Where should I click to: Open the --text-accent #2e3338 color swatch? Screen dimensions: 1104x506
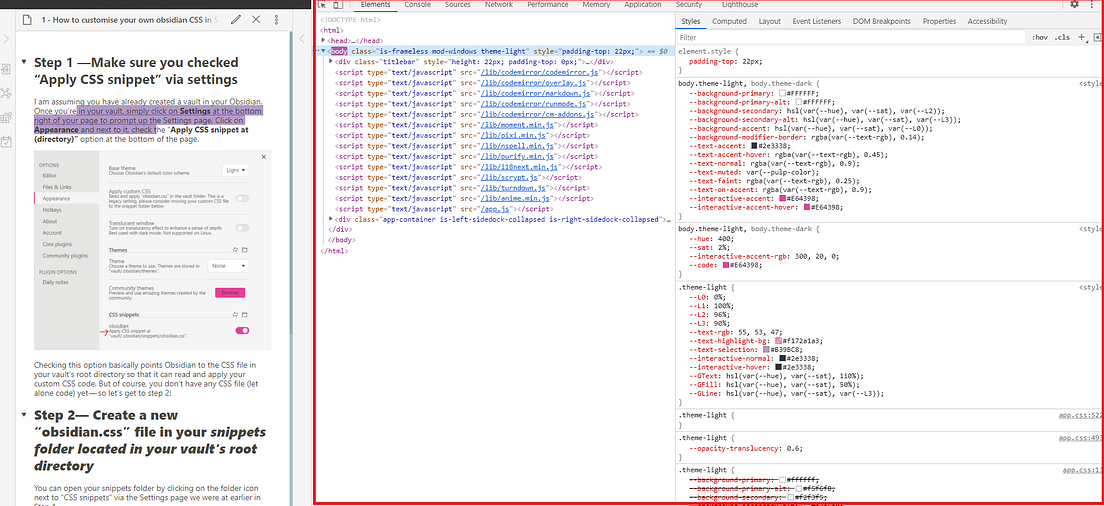[754, 146]
